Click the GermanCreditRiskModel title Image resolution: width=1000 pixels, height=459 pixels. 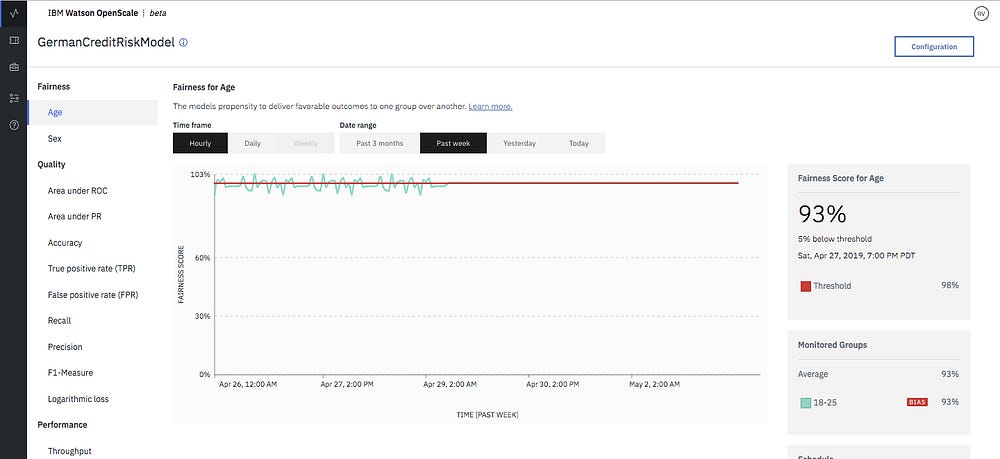click(106, 43)
